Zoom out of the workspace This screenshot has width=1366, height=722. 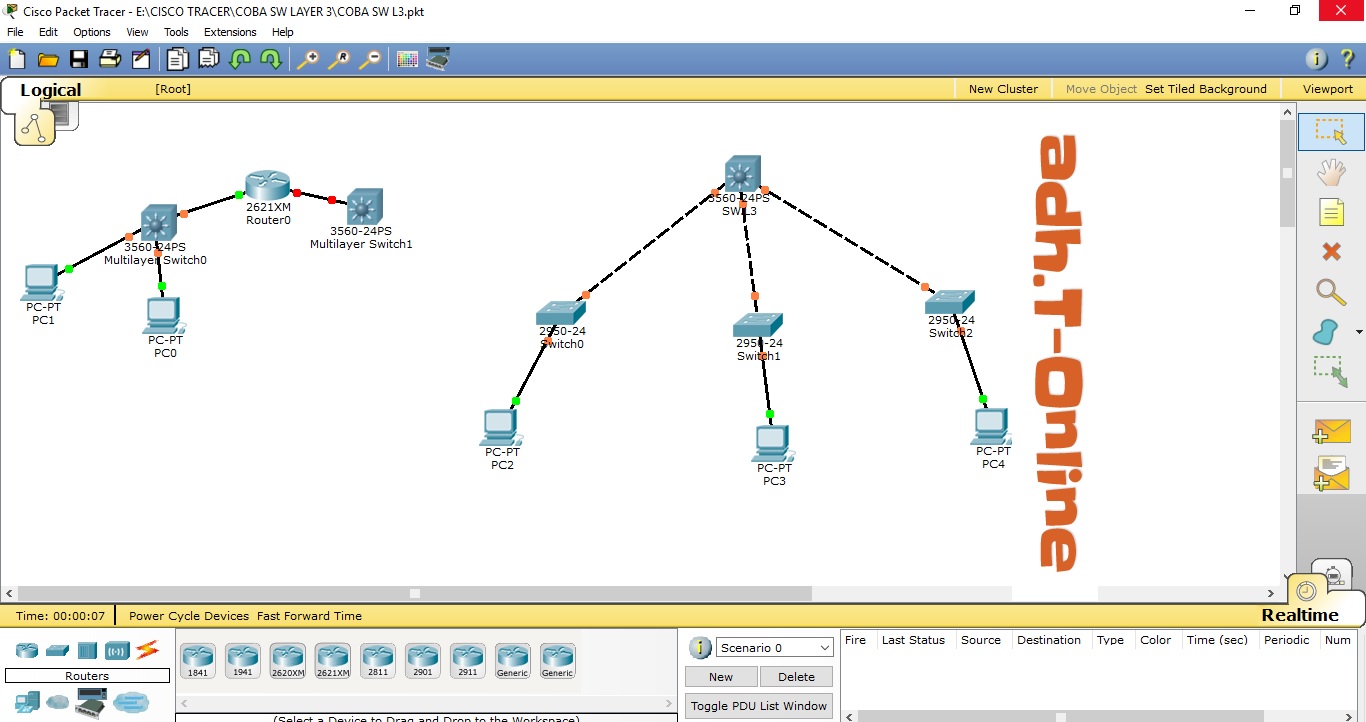[370, 59]
